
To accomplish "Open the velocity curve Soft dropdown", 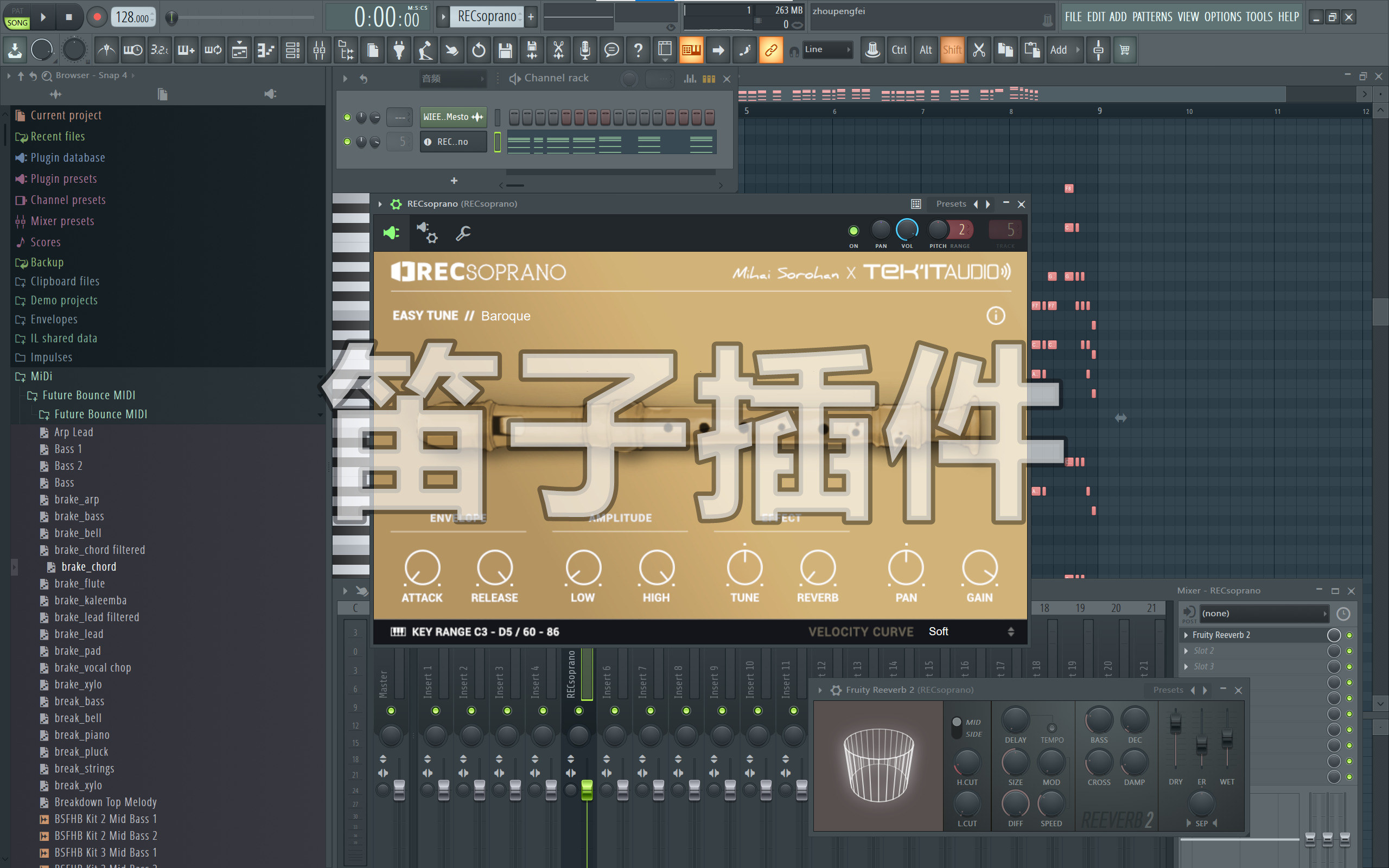I will coord(971,631).
